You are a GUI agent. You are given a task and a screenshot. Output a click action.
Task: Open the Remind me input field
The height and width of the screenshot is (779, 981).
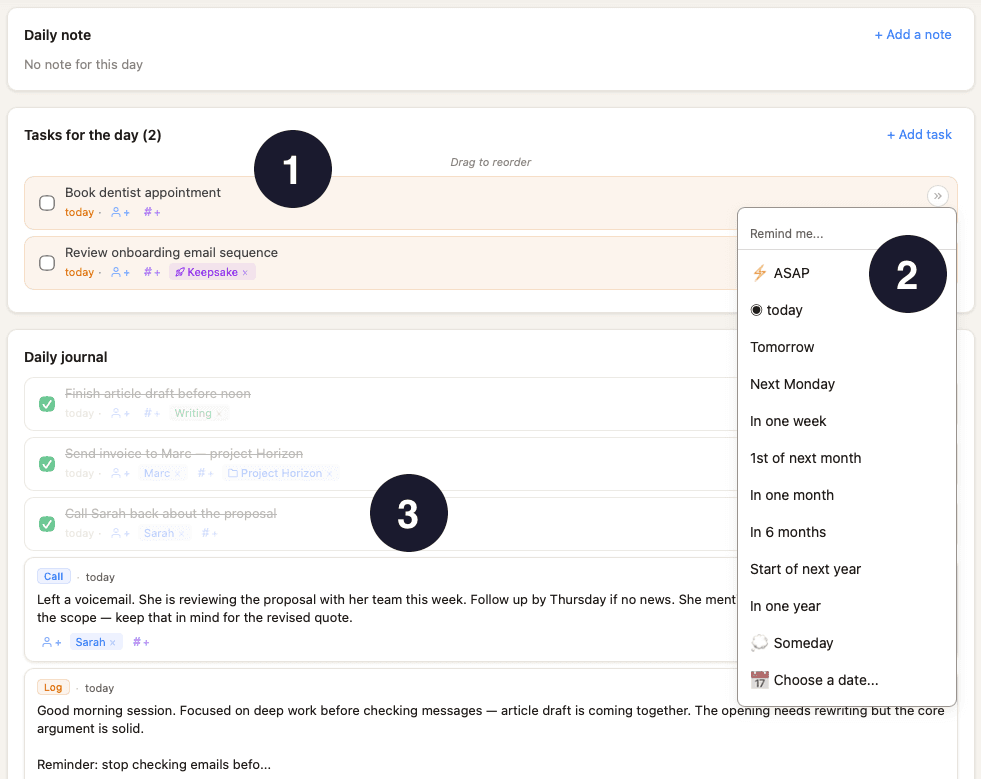point(847,231)
